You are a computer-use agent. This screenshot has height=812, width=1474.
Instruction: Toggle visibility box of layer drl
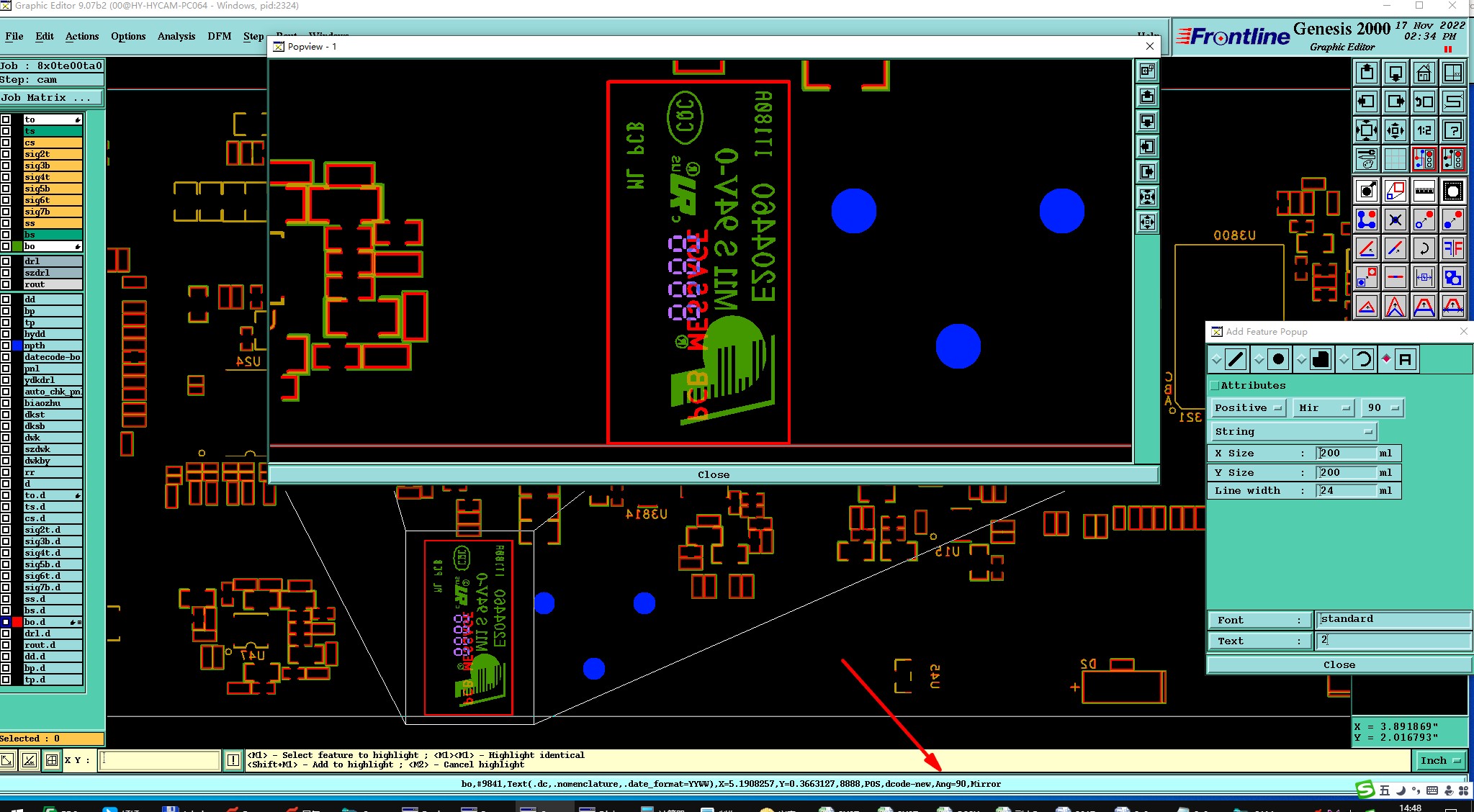[6, 261]
